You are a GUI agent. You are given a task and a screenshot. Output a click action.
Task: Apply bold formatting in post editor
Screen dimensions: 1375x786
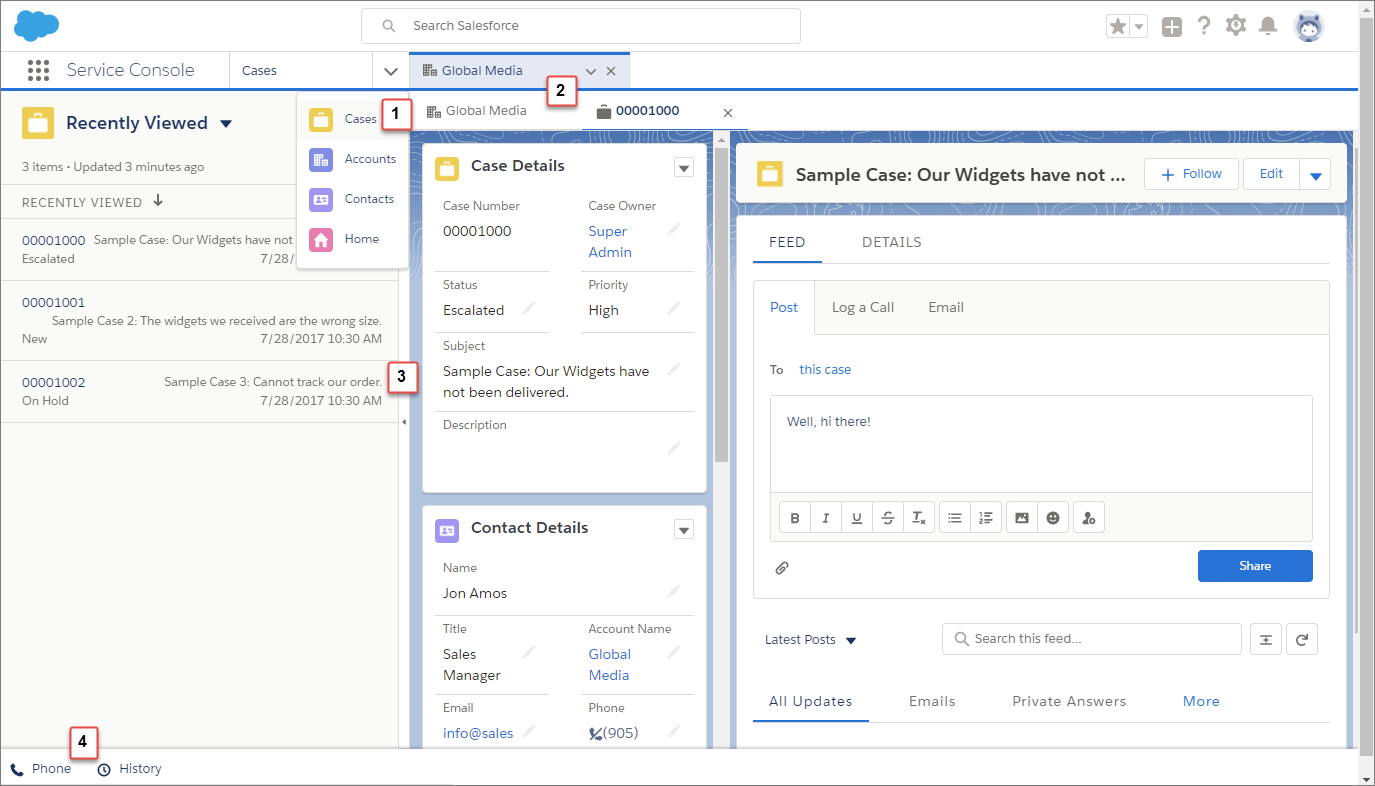795,518
